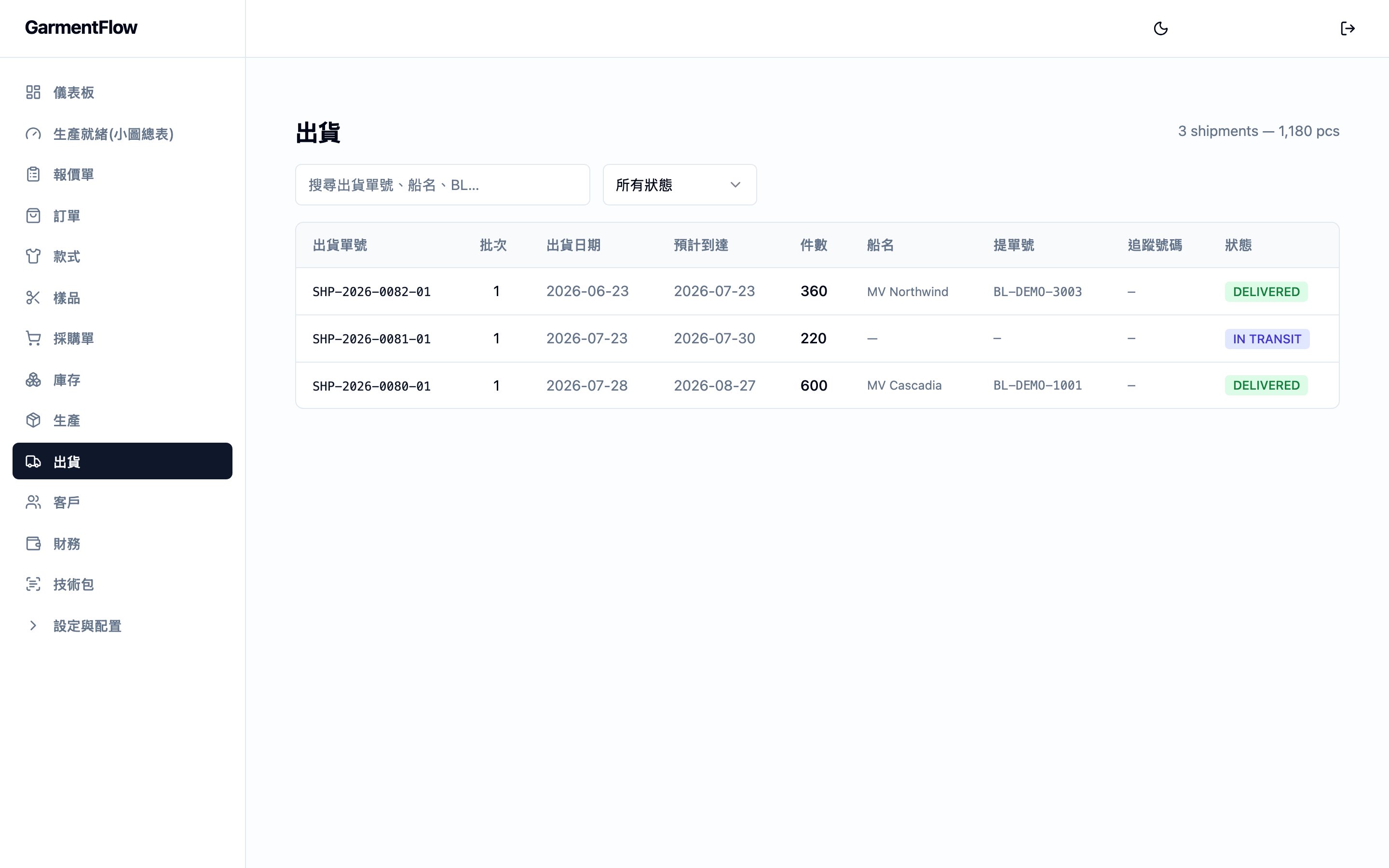Image resolution: width=1389 pixels, height=868 pixels.
Task: Click the 預計到達 column header
Action: click(701, 245)
